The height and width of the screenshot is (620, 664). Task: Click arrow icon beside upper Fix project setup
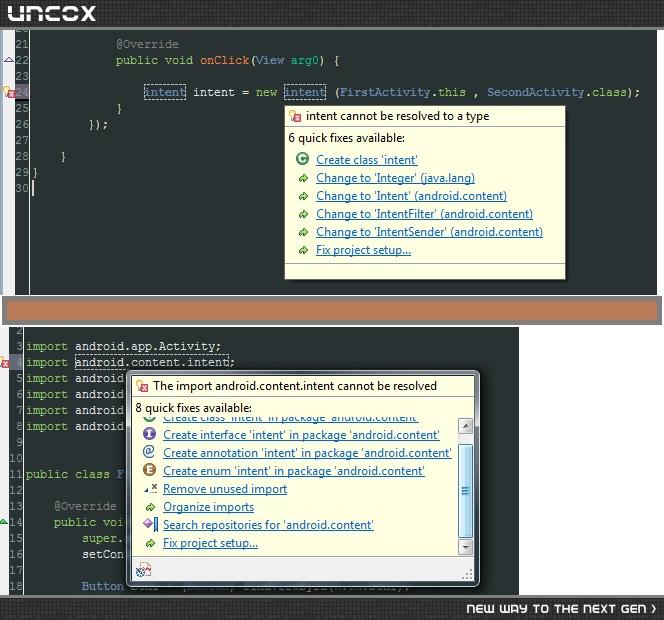tap(303, 250)
